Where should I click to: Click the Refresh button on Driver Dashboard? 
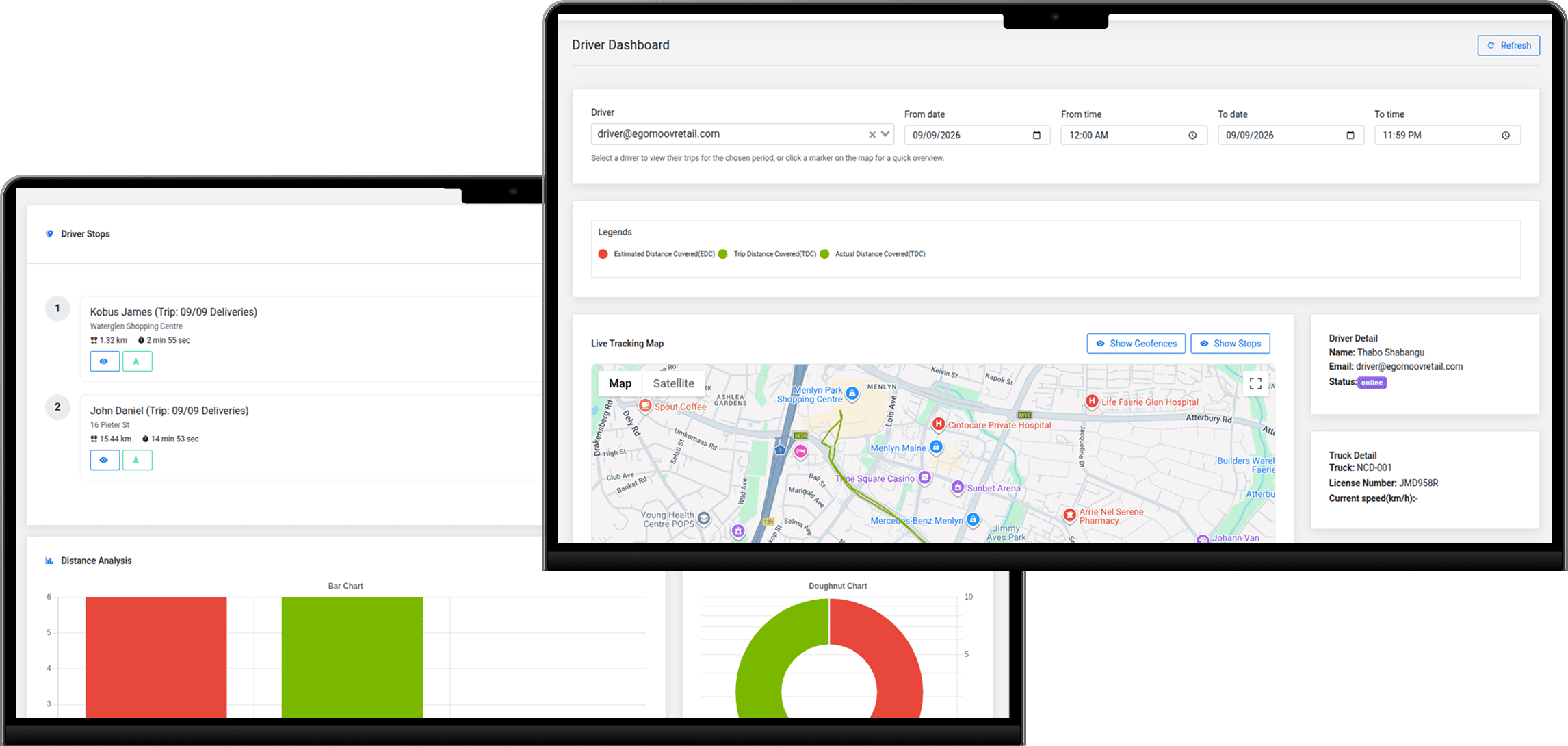[x=1508, y=45]
